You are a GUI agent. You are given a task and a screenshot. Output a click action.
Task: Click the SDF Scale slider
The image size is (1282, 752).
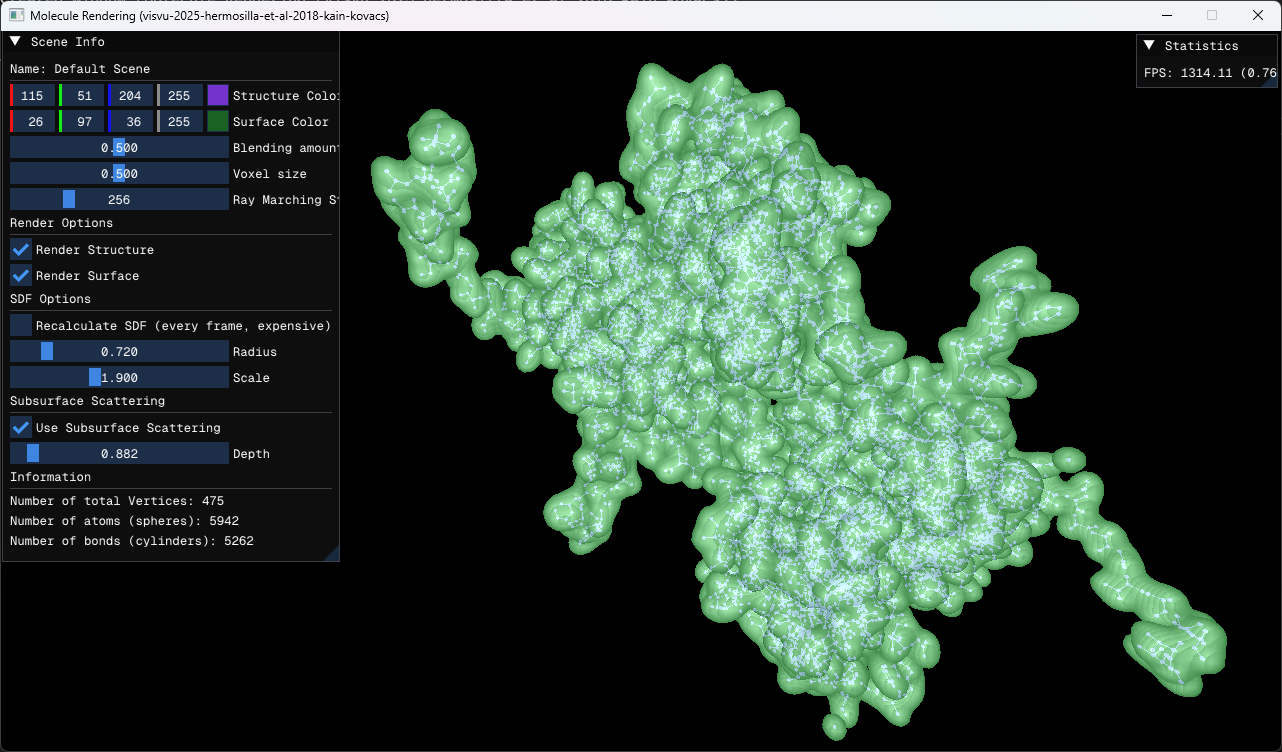coord(119,378)
